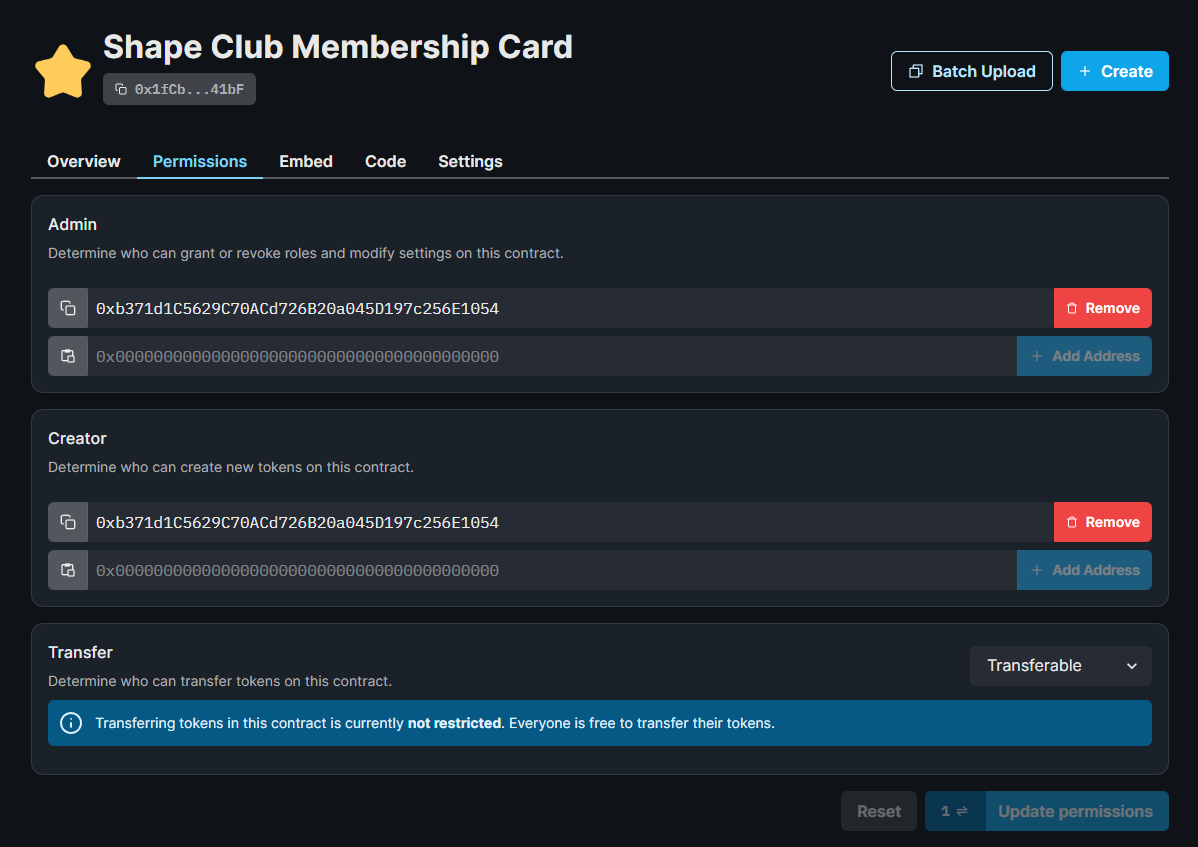Open the Settings tab
Screen dimensions: 1198x847
(x=470, y=161)
